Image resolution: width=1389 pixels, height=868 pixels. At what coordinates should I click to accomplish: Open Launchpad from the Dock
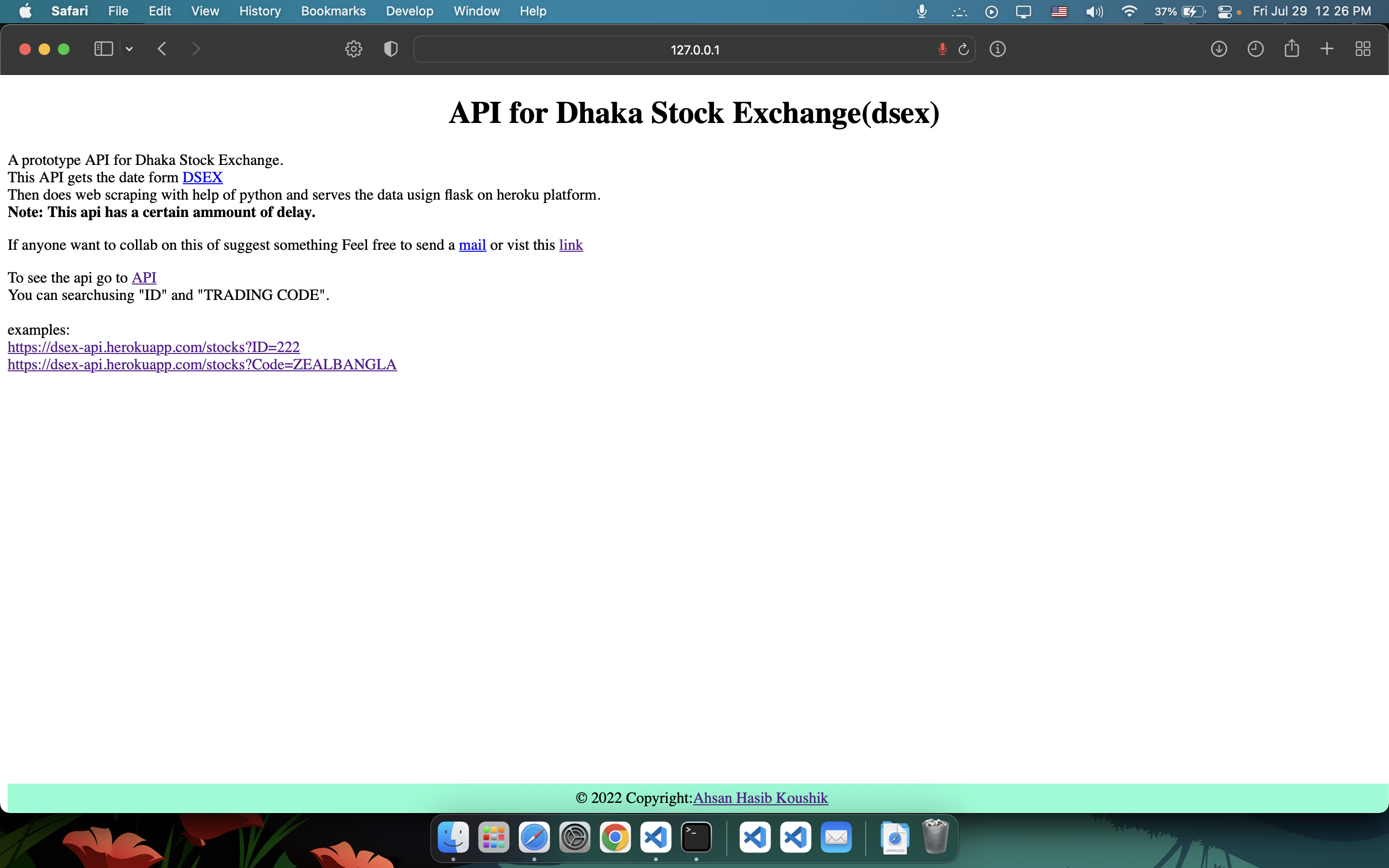pyautogui.click(x=493, y=838)
